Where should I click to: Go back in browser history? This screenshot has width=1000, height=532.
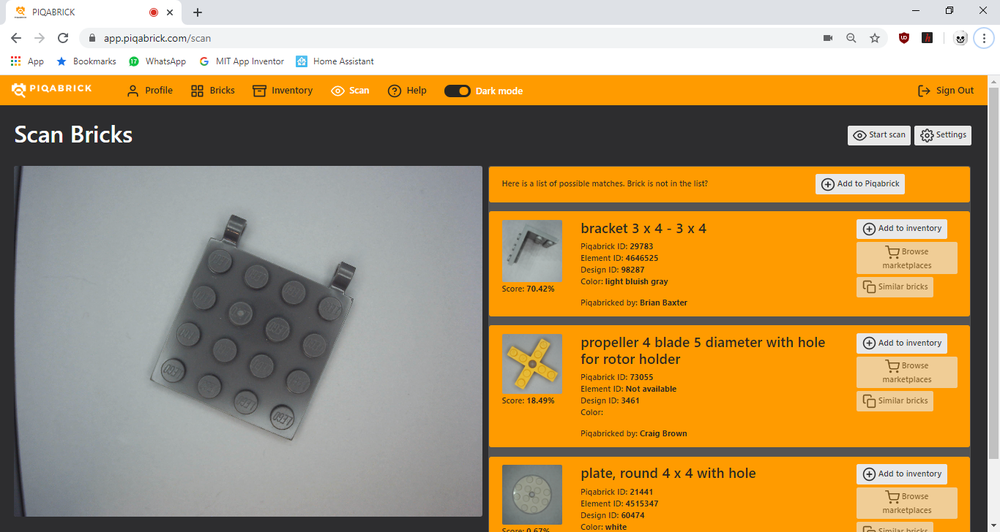pos(16,38)
